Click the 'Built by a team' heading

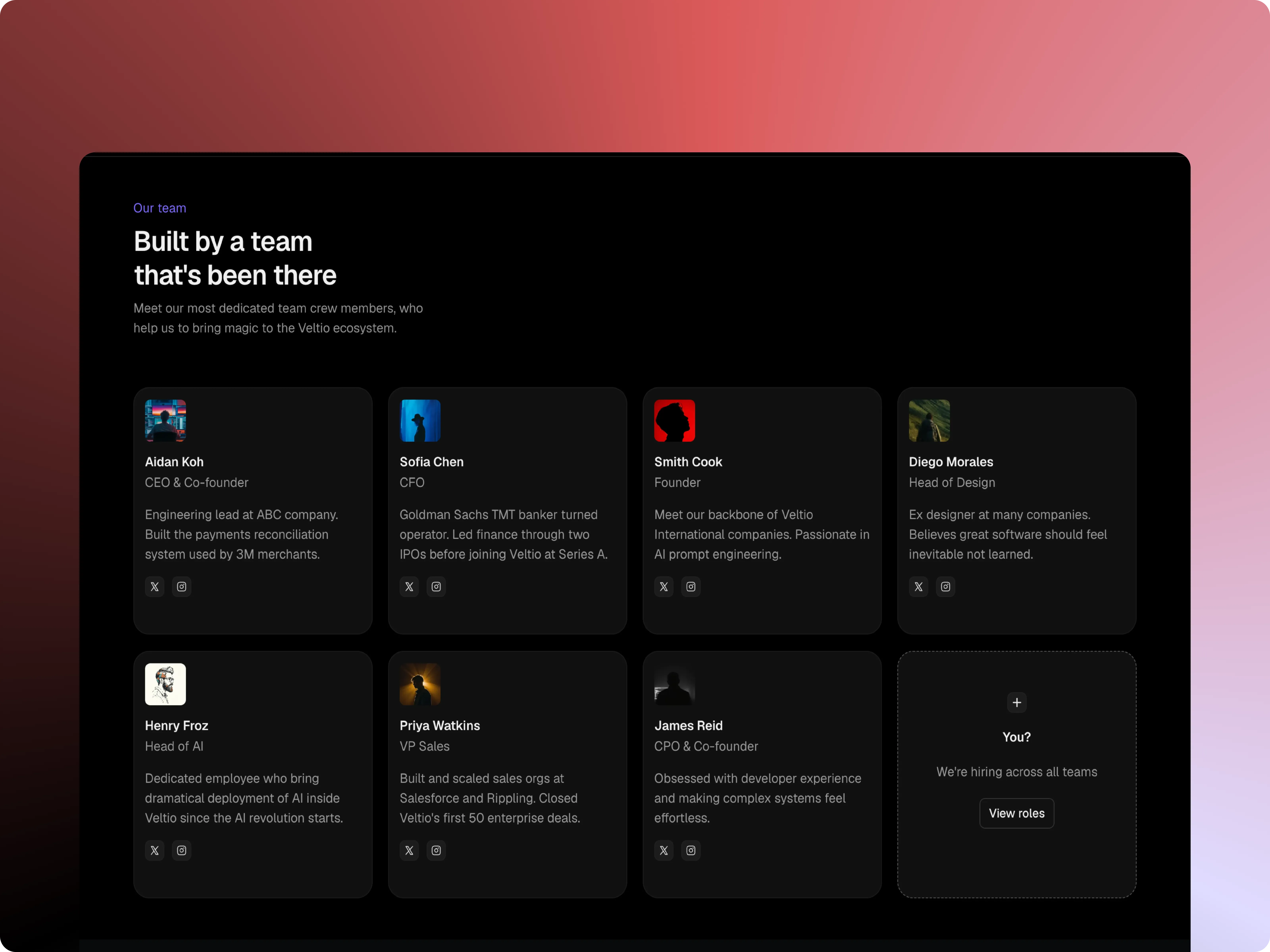235,258
